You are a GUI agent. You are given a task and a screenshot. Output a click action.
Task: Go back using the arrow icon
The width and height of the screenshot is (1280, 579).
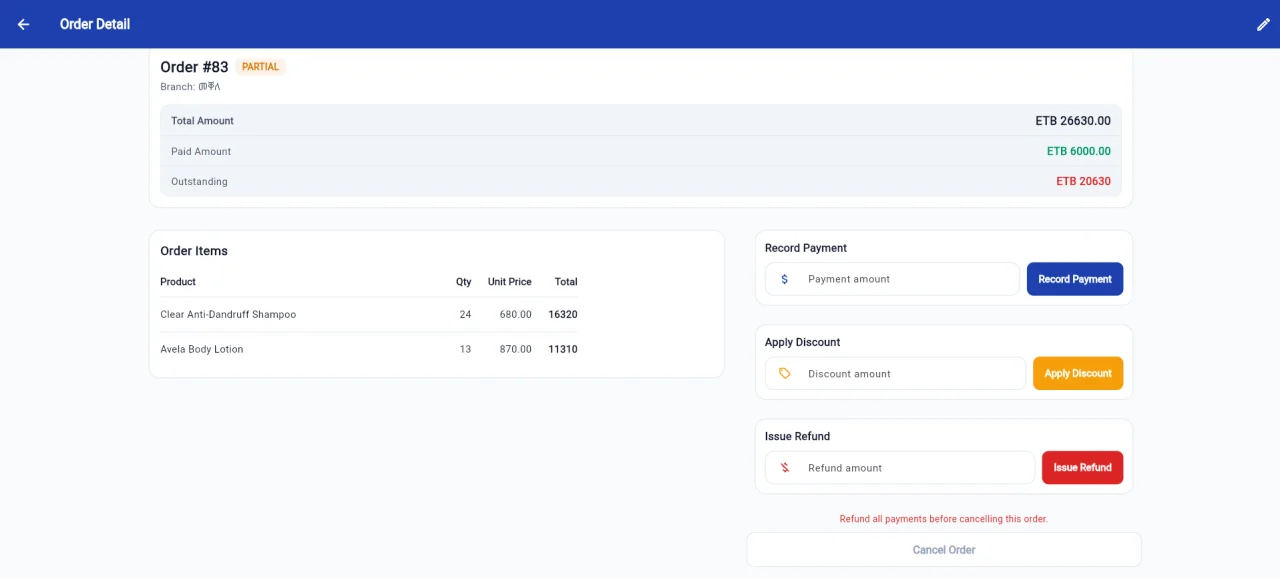pos(24,24)
